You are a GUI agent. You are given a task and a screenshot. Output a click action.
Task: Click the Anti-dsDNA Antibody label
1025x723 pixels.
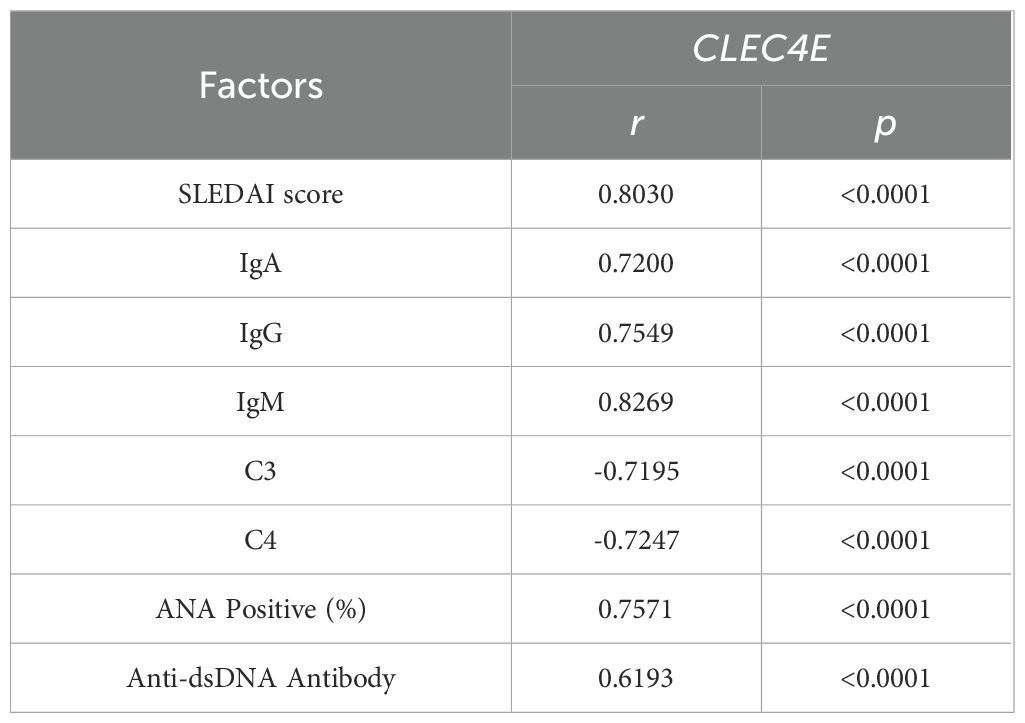[x=261, y=678]
